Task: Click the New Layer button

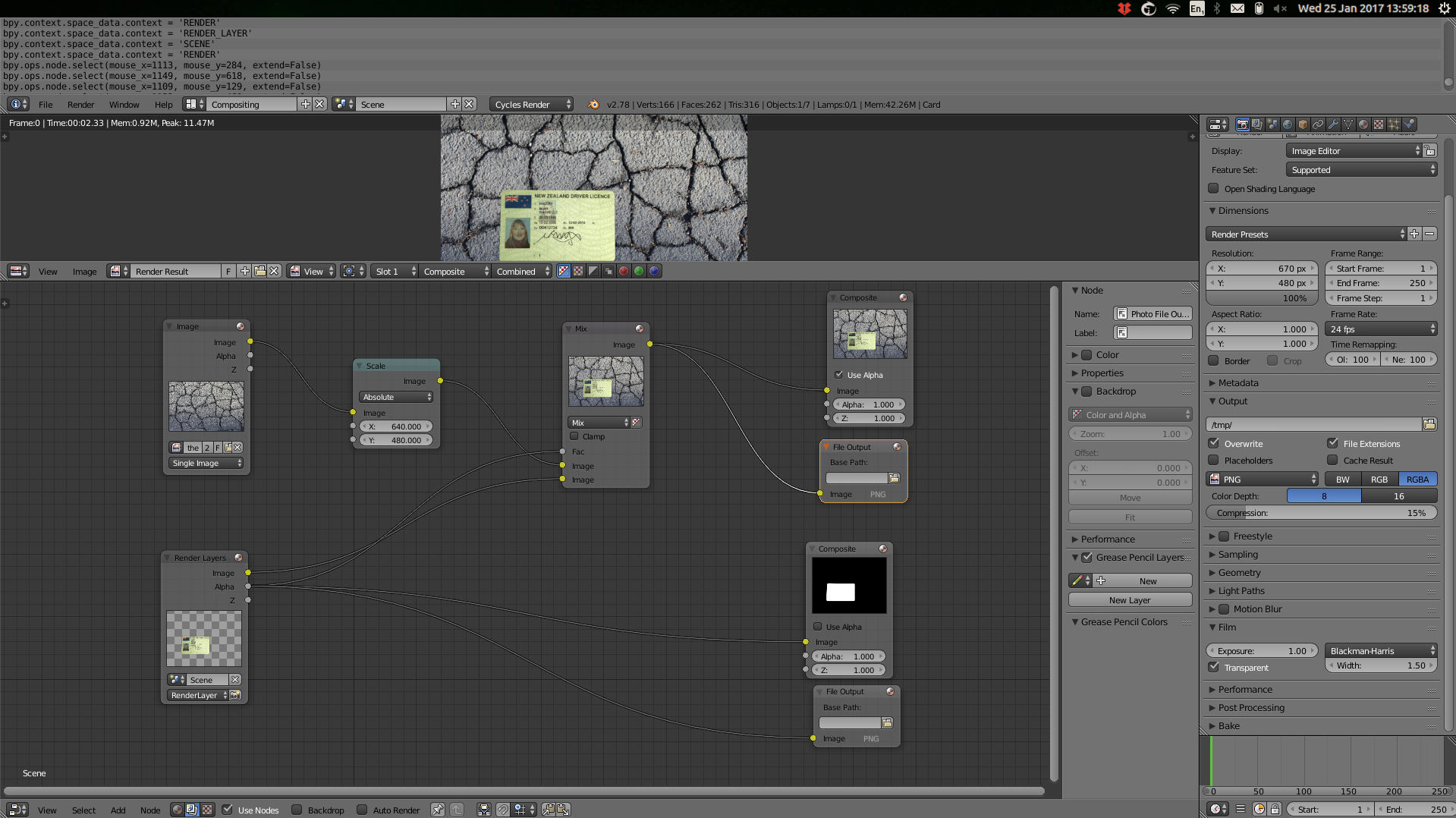Action: pyautogui.click(x=1130, y=600)
